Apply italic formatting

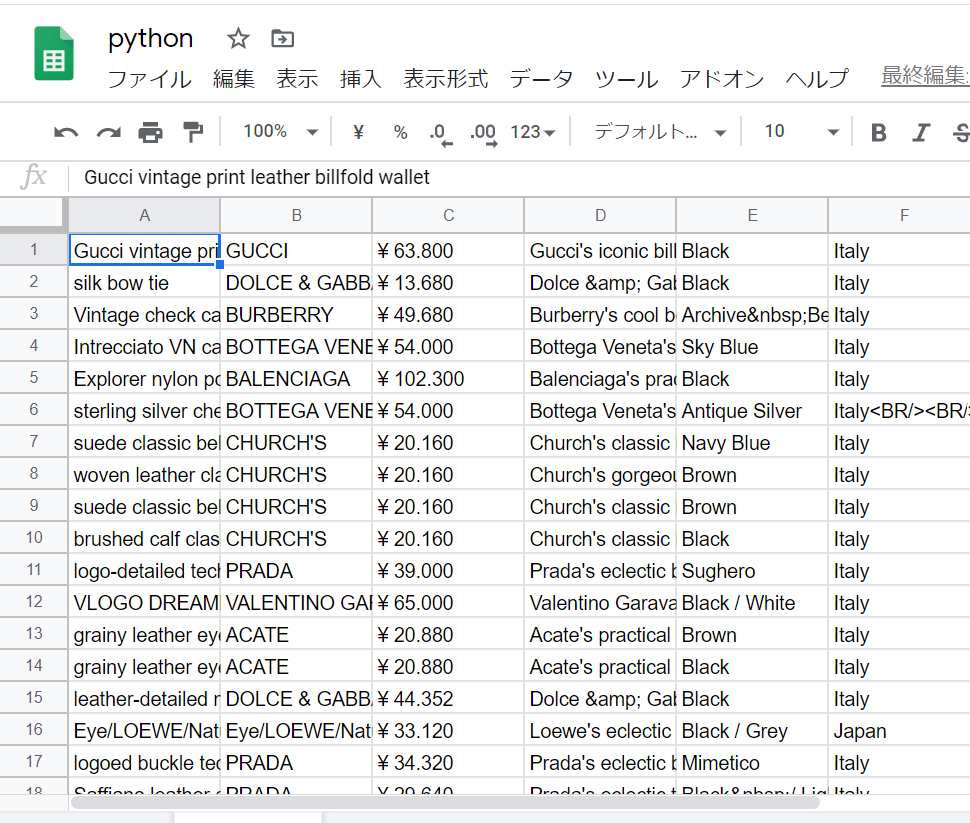[921, 132]
